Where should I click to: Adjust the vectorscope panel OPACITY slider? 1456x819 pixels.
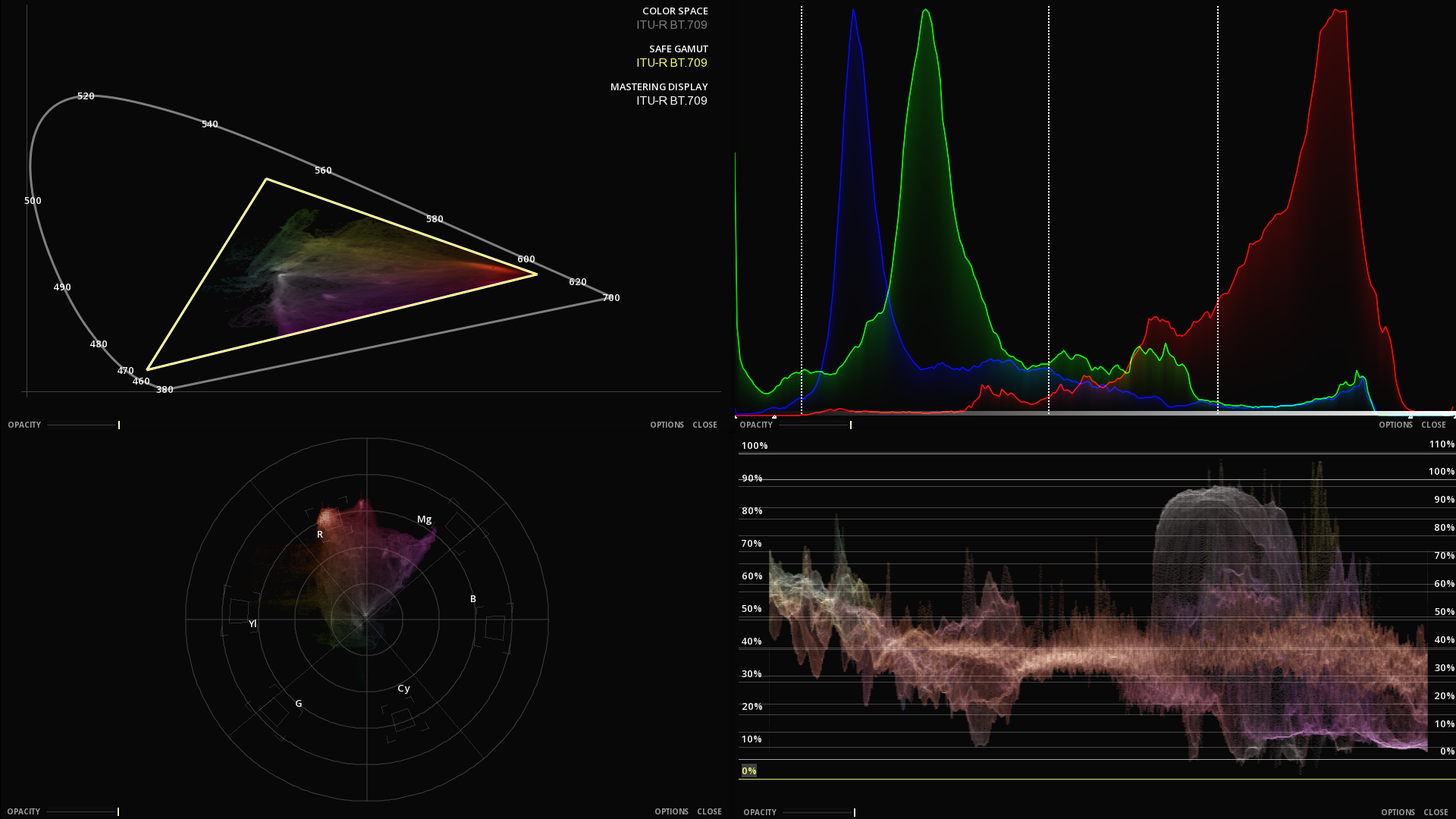83,811
